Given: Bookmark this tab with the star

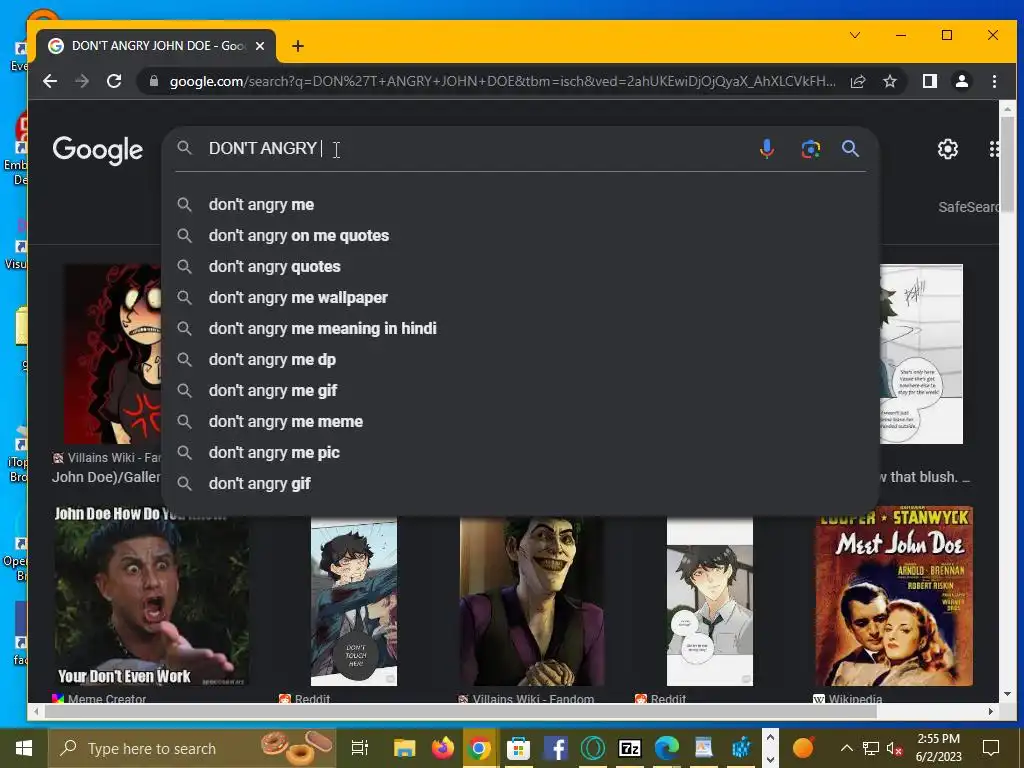Looking at the screenshot, I should point(889,81).
